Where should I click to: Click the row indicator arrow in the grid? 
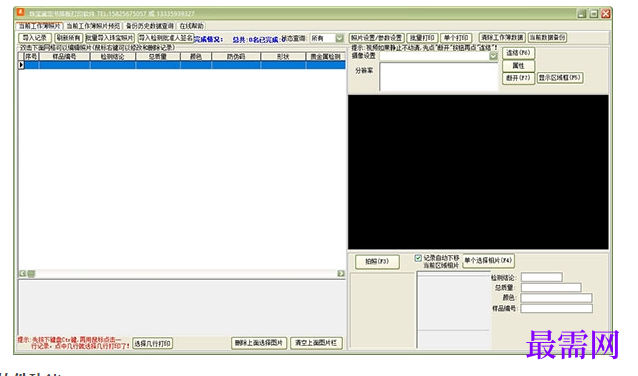[21, 65]
